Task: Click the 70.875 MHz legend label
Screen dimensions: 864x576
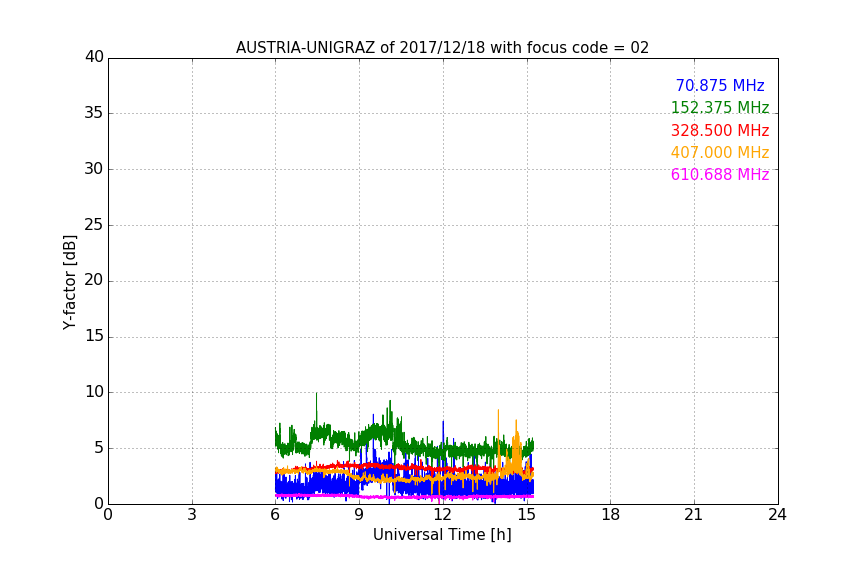Action: click(720, 85)
